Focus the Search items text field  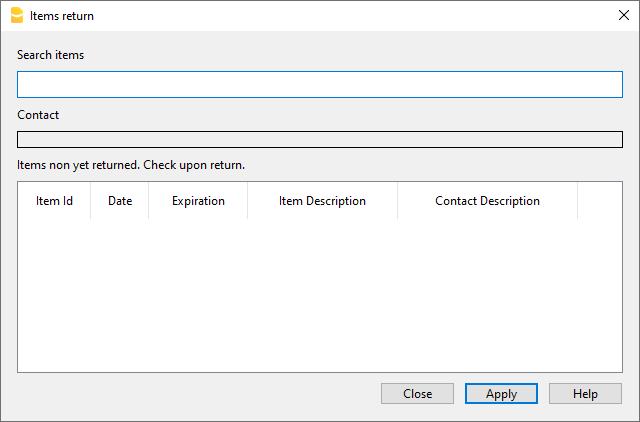click(319, 84)
